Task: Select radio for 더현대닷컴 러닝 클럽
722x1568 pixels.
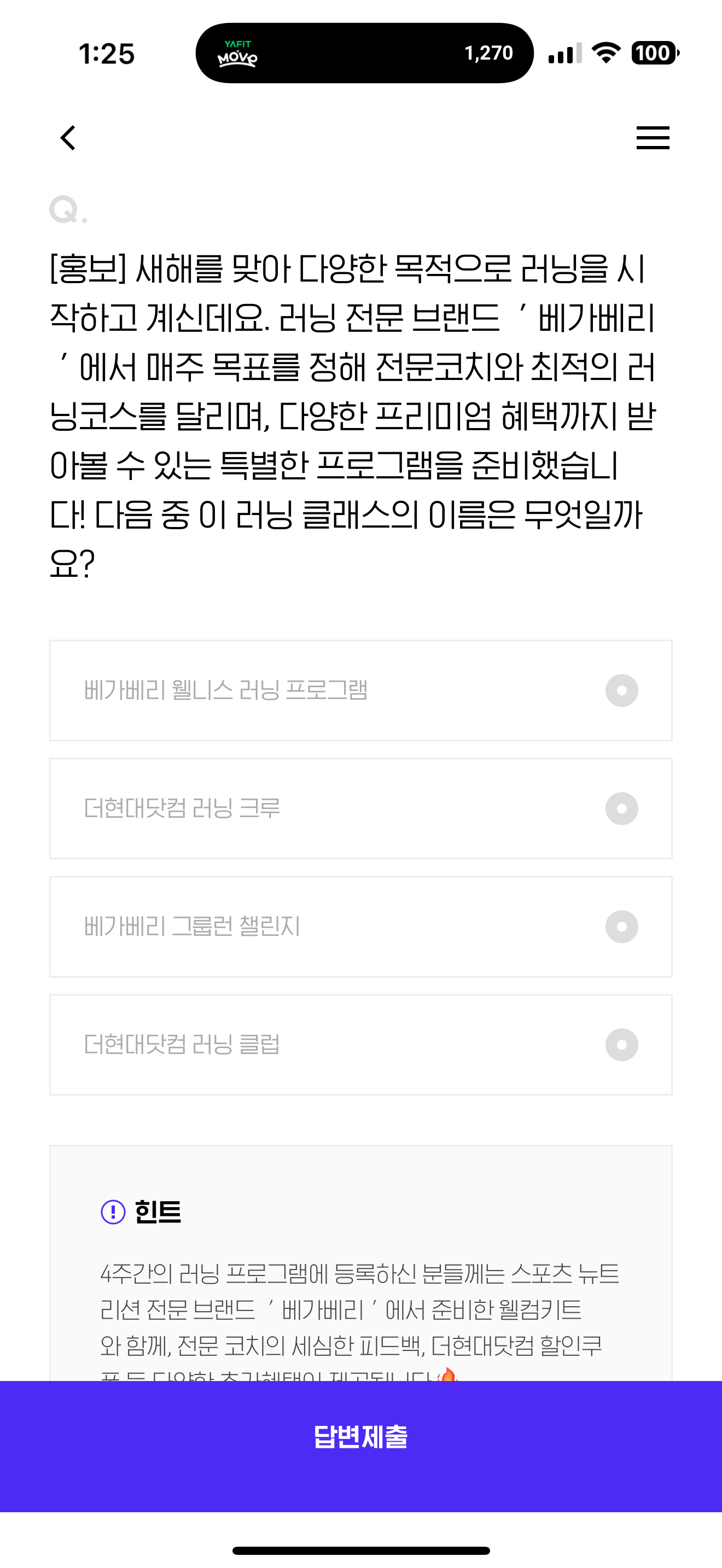Action: 621,1045
